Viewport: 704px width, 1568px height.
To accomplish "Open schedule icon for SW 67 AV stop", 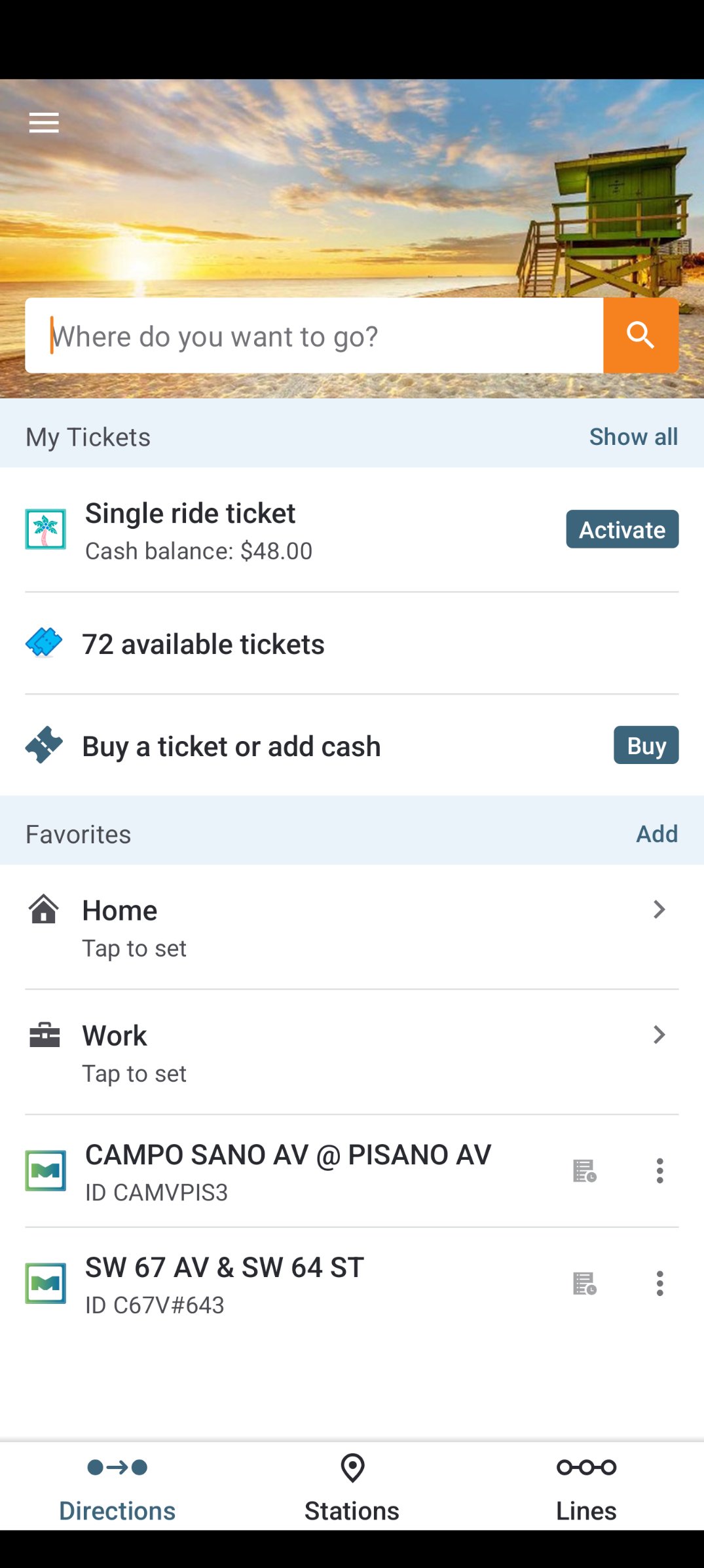I will point(584,1283).
